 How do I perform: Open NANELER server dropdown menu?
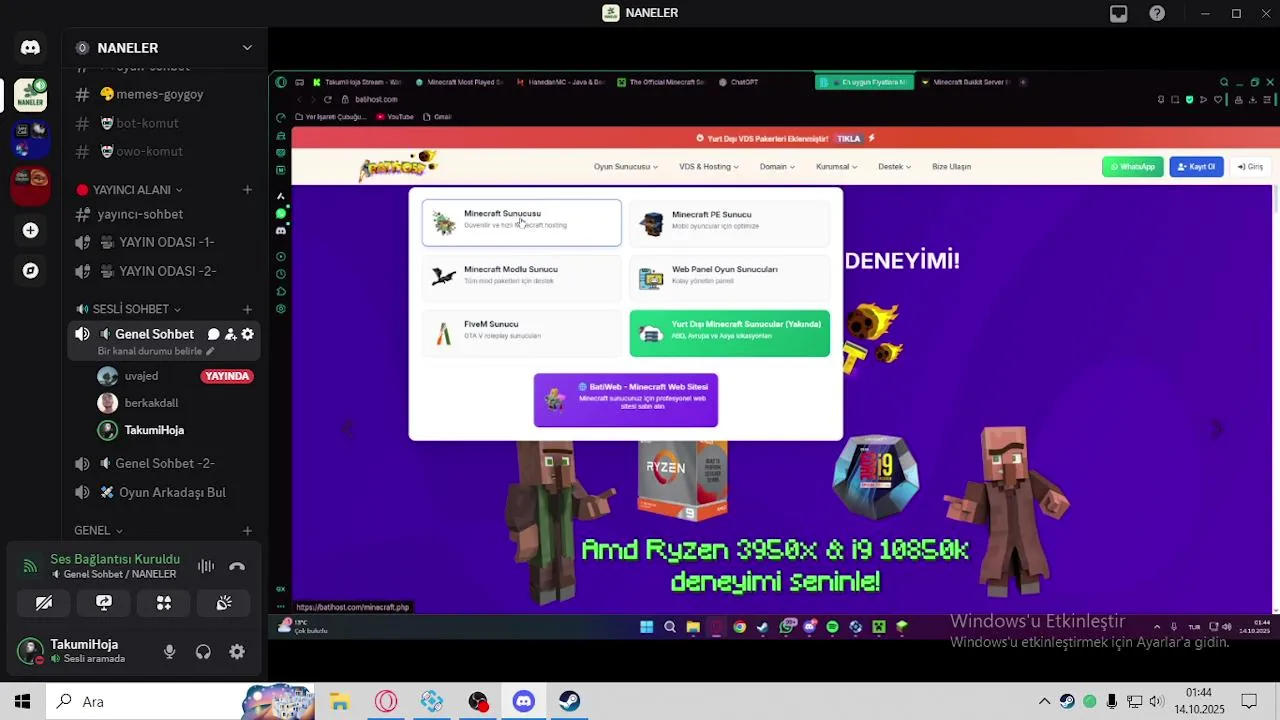247,47
